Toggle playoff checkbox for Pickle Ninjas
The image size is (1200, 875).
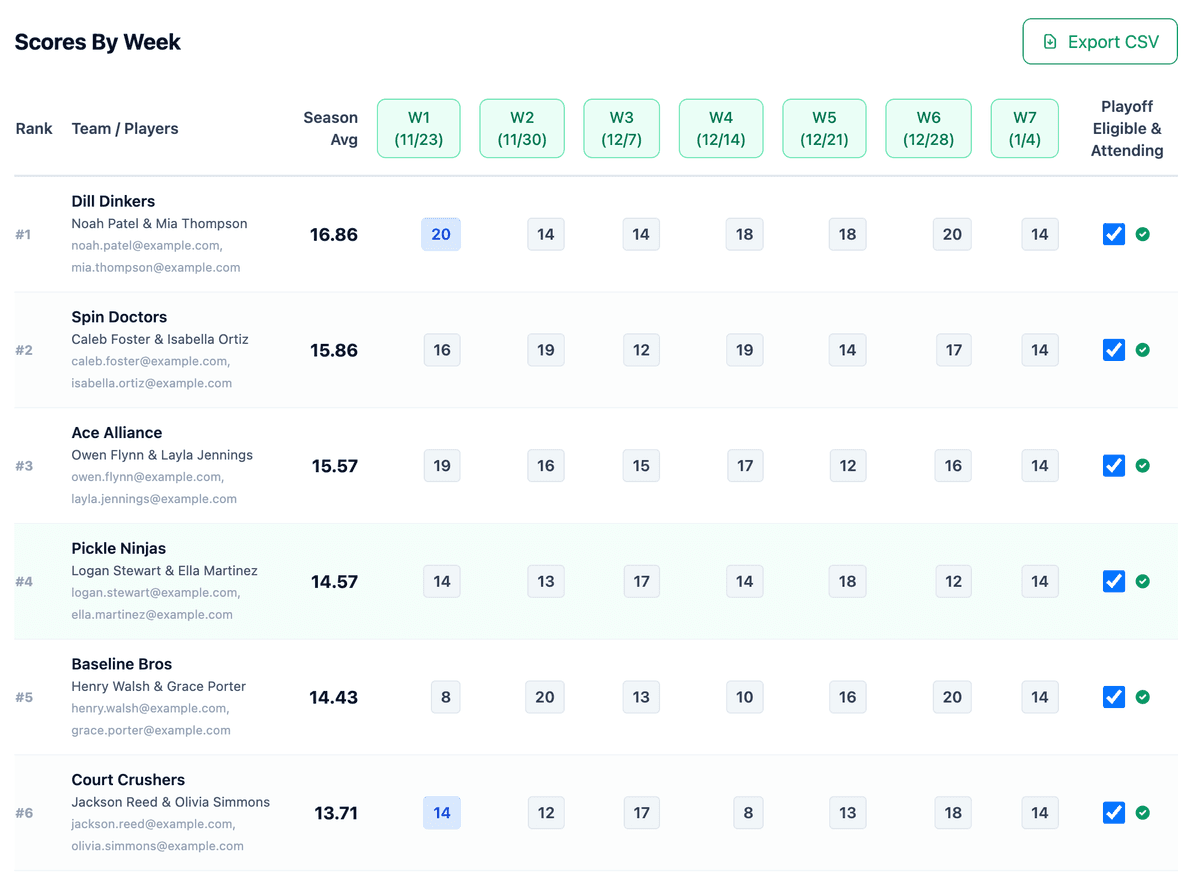click(1114, 582)
